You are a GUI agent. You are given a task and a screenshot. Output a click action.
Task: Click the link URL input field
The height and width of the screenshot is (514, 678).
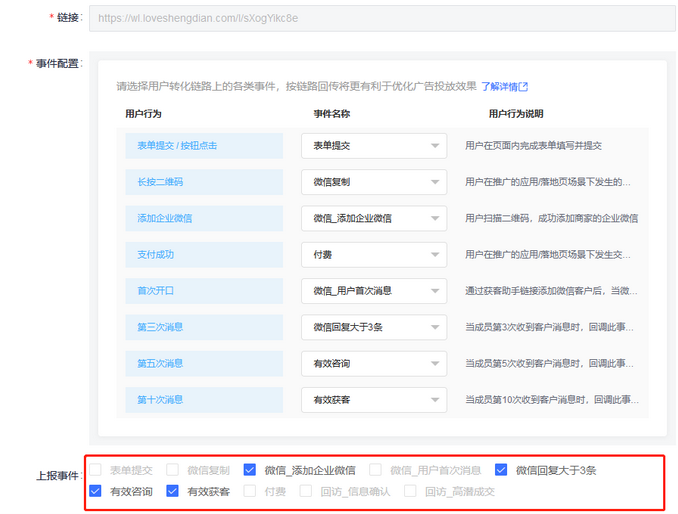click(x=380, y=18)
